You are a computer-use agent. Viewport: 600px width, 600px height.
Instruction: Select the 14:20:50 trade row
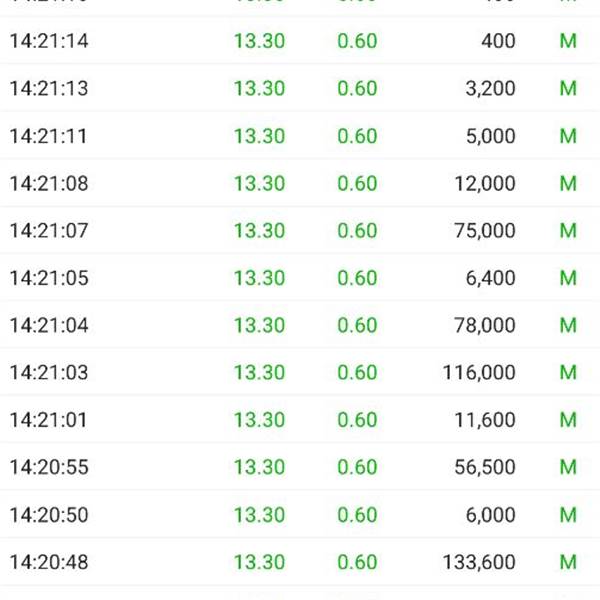tap(300, 515)
